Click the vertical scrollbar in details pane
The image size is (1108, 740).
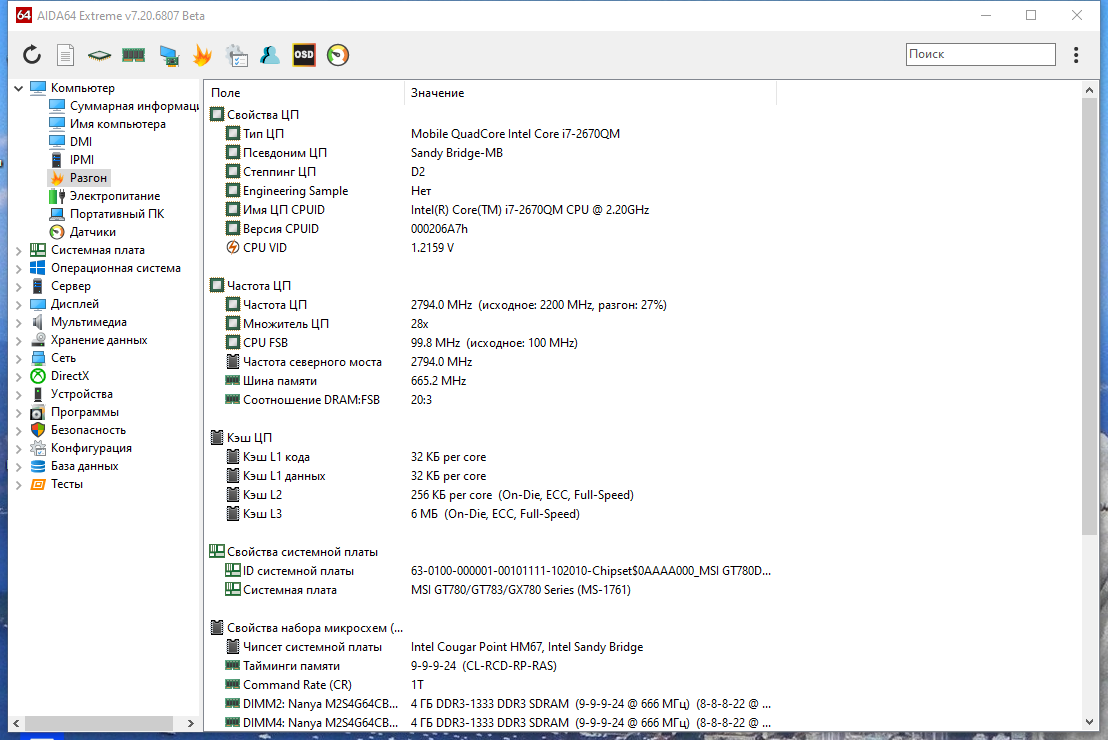[1089, 317]
